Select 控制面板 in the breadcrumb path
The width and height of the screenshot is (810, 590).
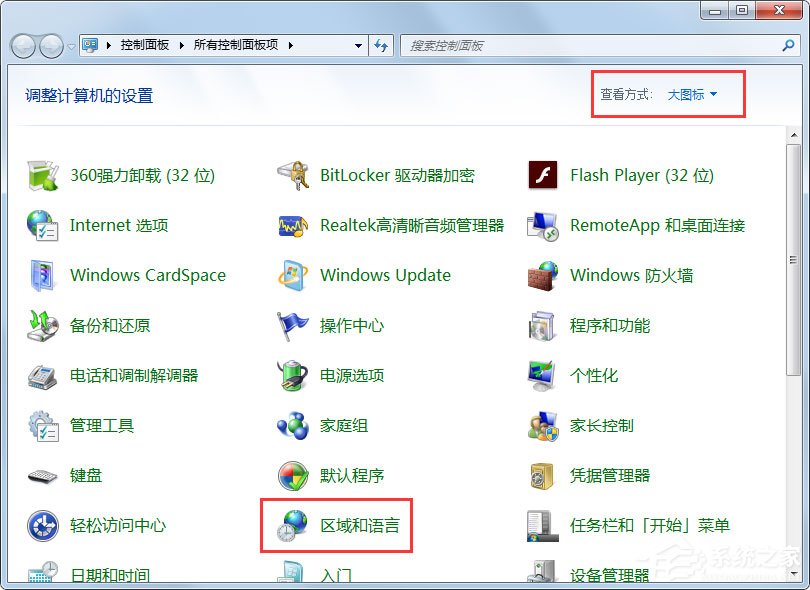143,45
